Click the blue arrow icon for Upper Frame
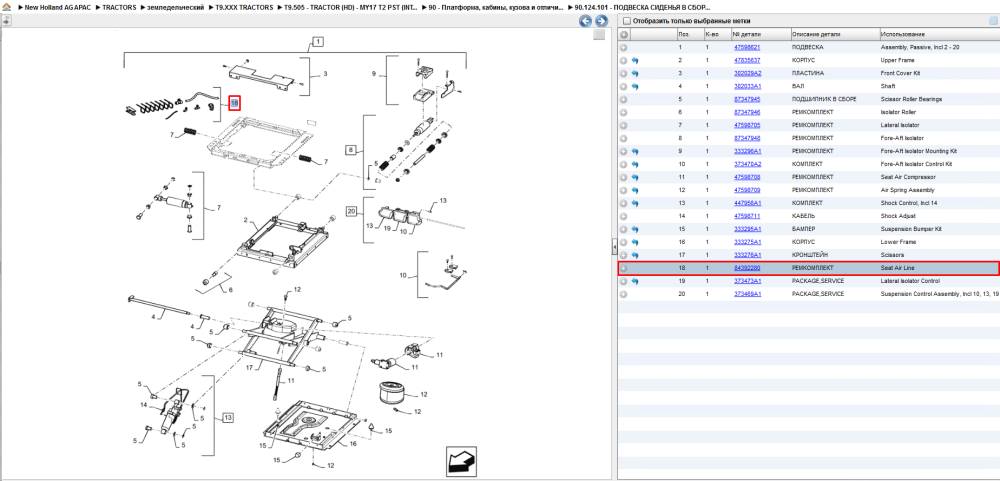Screen dimensions: 1000x481 pyautogui.click(x=635, y=61)
